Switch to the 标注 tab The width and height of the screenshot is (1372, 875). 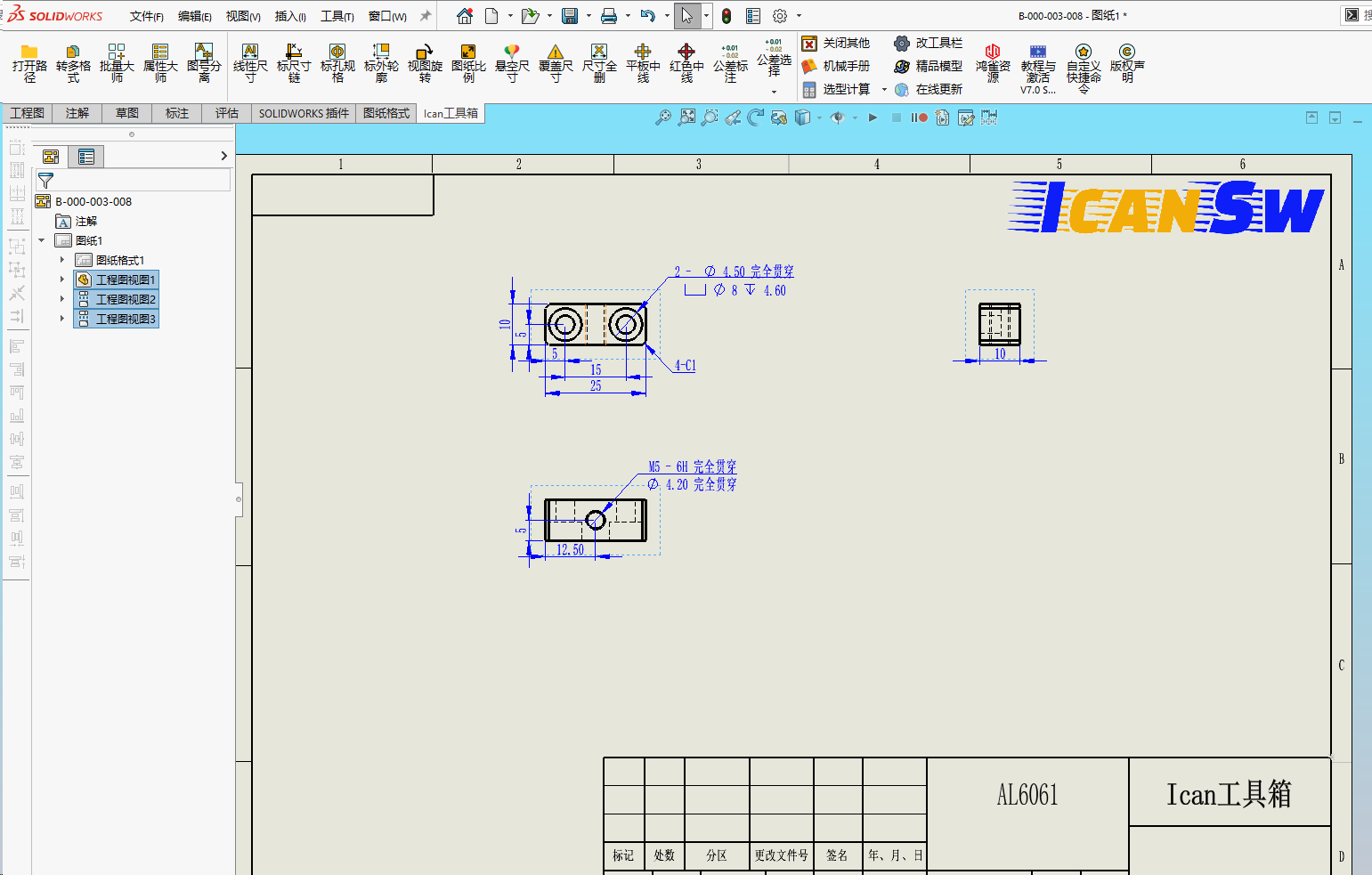click(177, 113)
